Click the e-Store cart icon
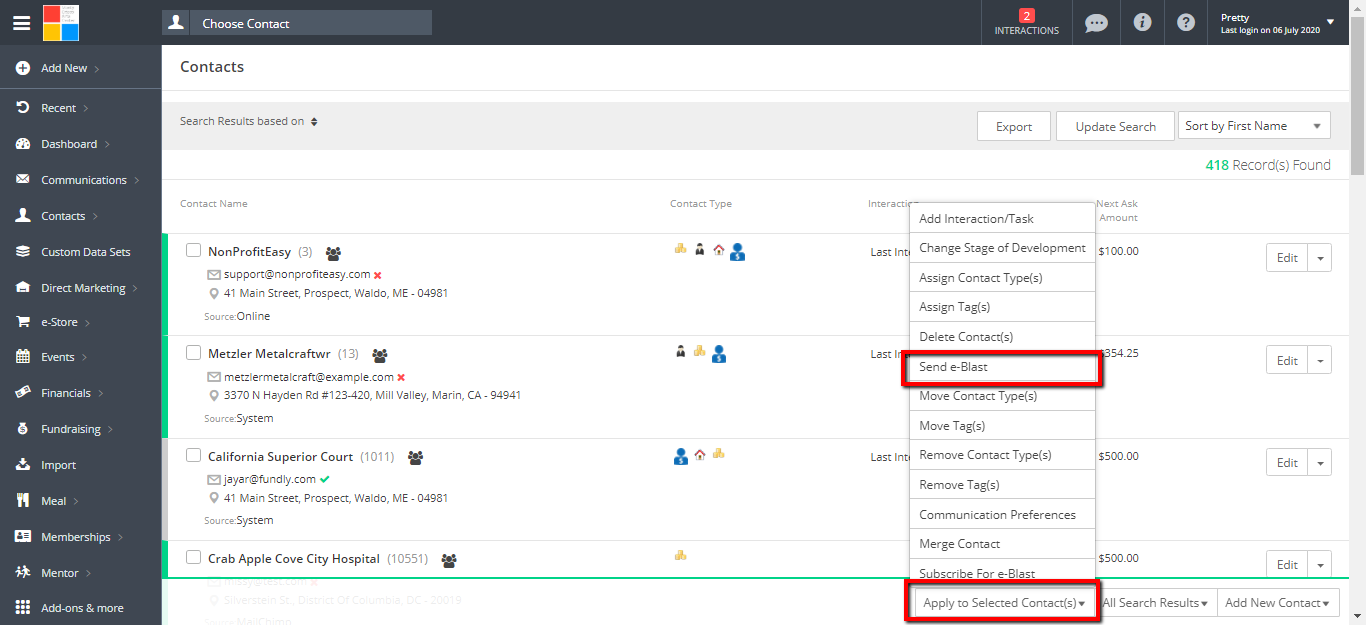This screenshot has width=1366, height=625. (x=22, y=322)
